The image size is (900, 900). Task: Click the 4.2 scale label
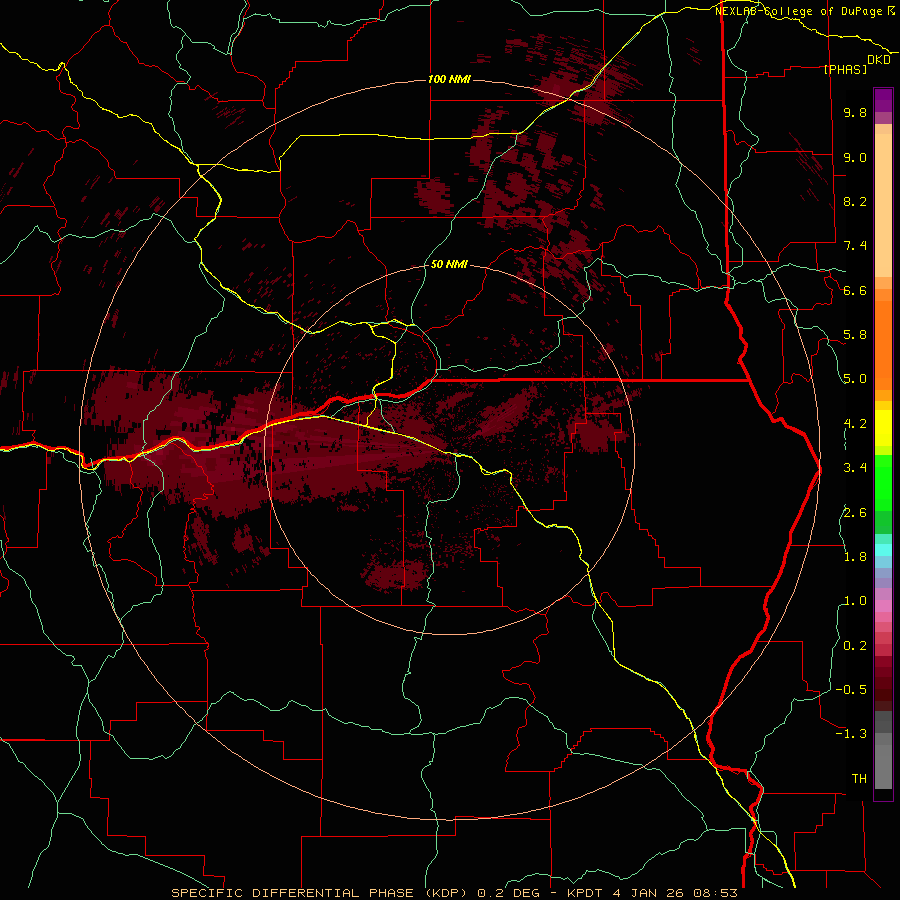click(855, 424)
